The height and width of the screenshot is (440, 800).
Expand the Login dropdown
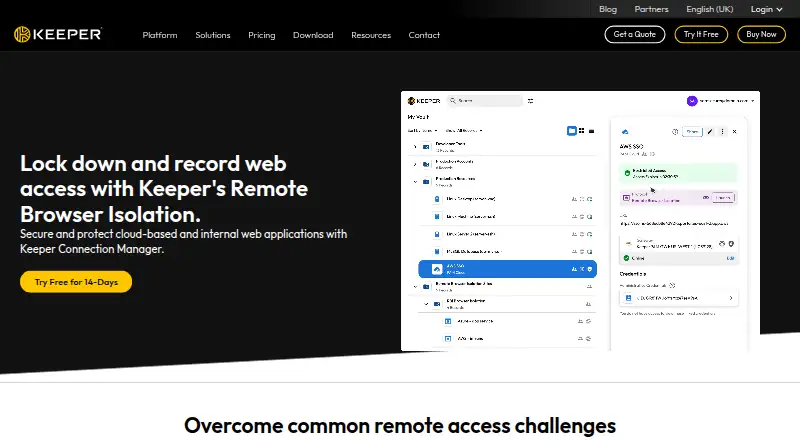766,9
